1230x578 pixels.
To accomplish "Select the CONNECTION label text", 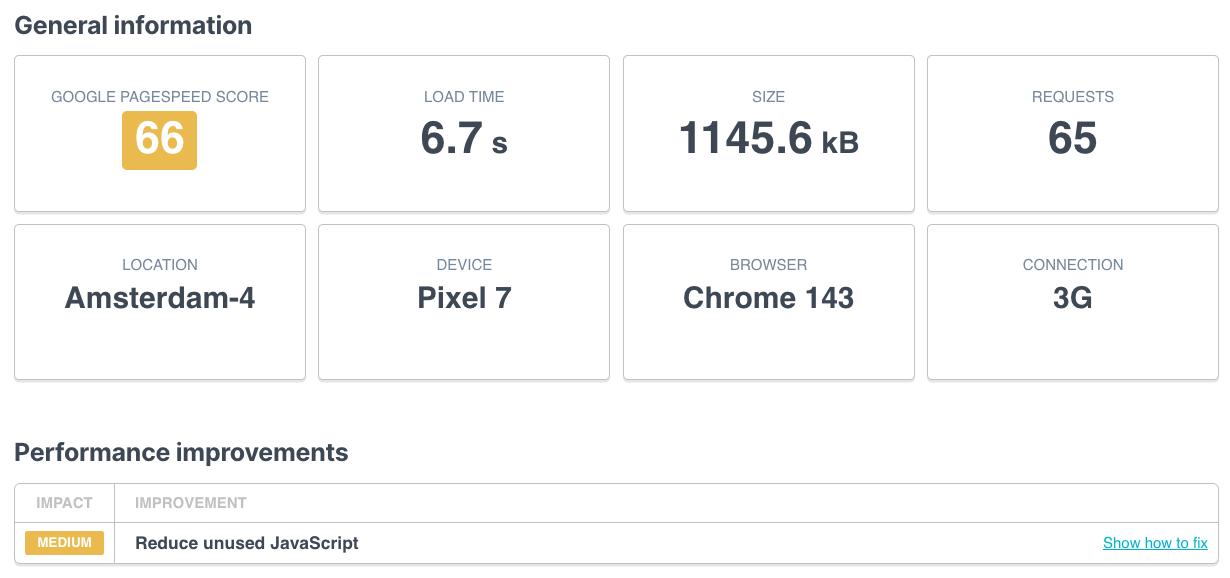I will [x=1072, y=265].
